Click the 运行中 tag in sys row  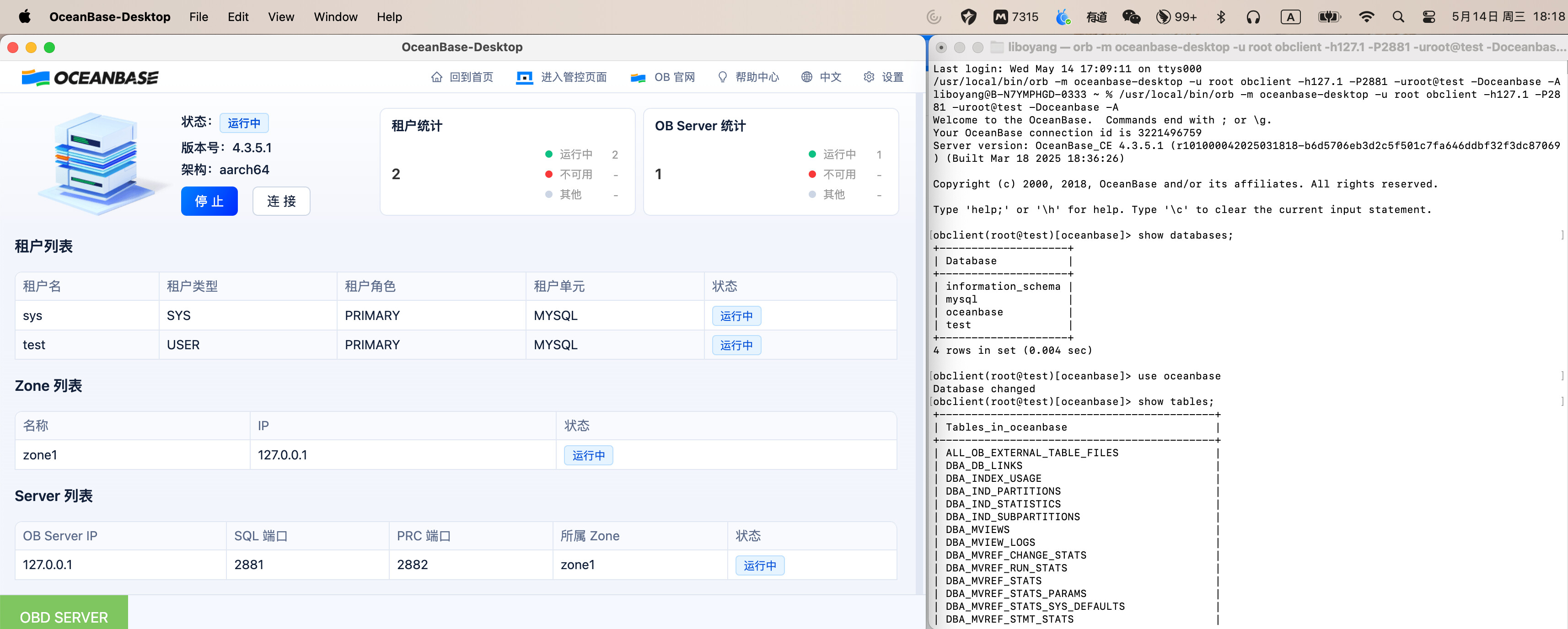[736, 316]
